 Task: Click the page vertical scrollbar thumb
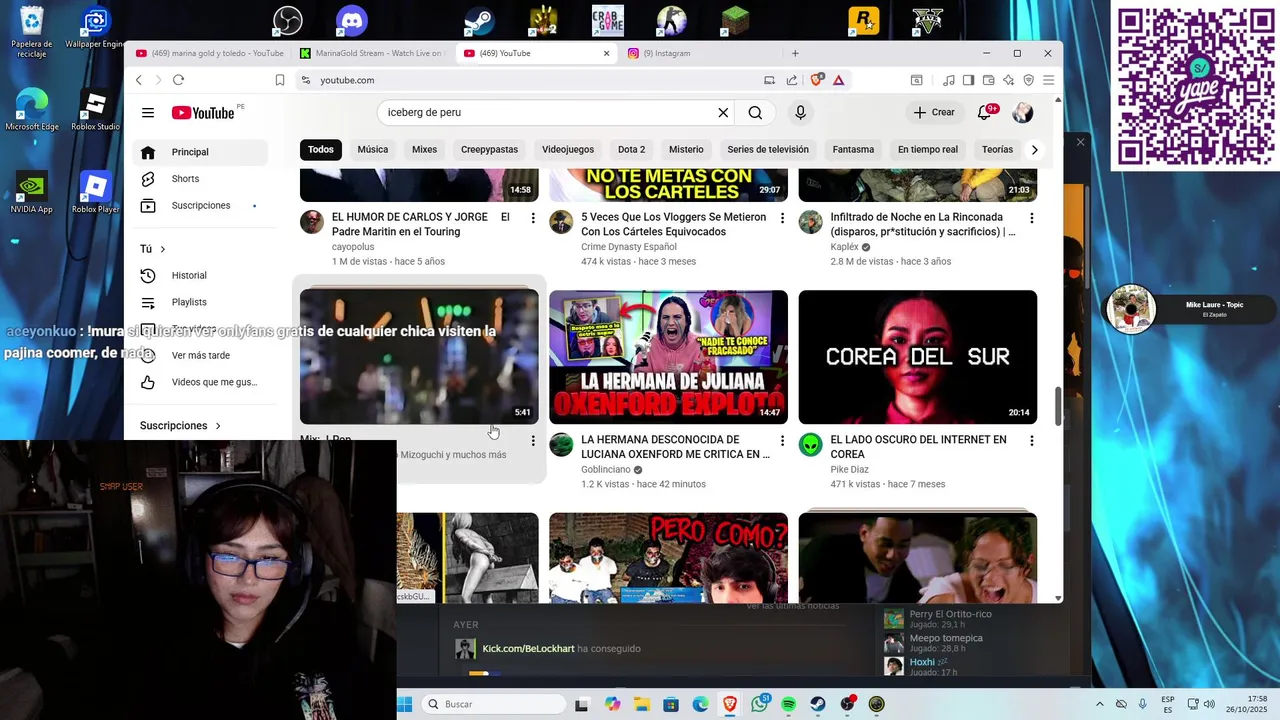(1059, 407)
